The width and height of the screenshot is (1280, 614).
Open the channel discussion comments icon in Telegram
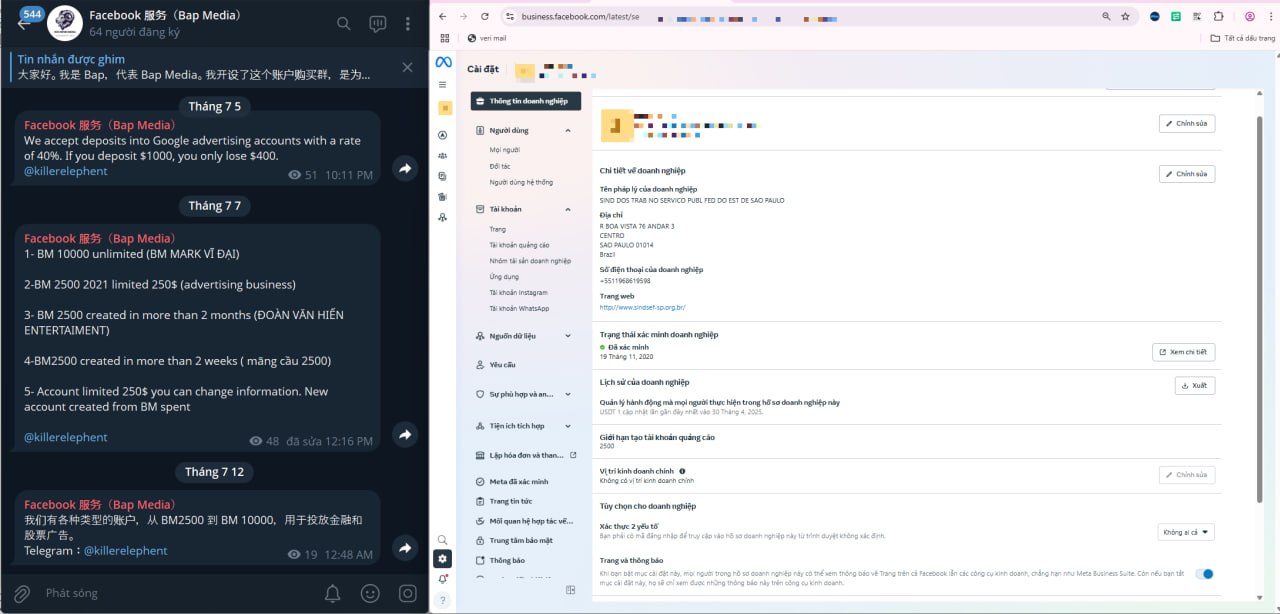coord(377,24)
